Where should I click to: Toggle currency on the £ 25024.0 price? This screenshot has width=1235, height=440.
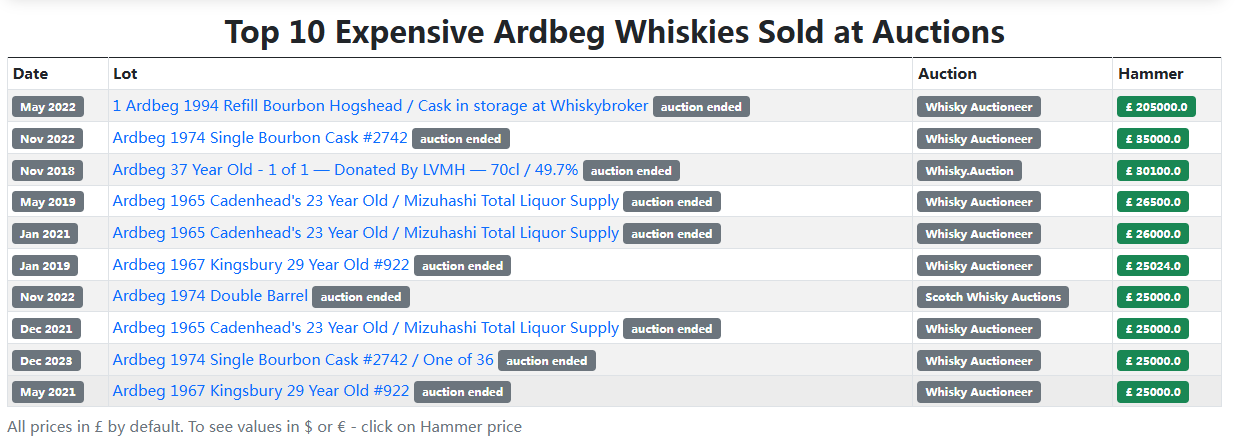point(1152,266)
